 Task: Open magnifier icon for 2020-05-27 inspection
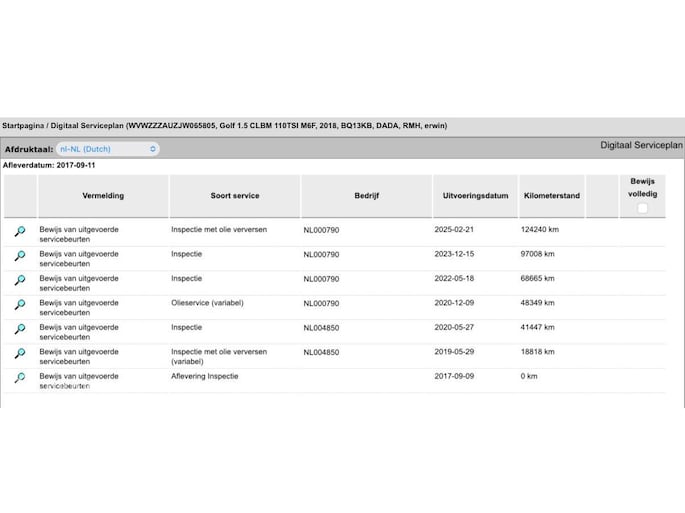[x=19, y=329]
